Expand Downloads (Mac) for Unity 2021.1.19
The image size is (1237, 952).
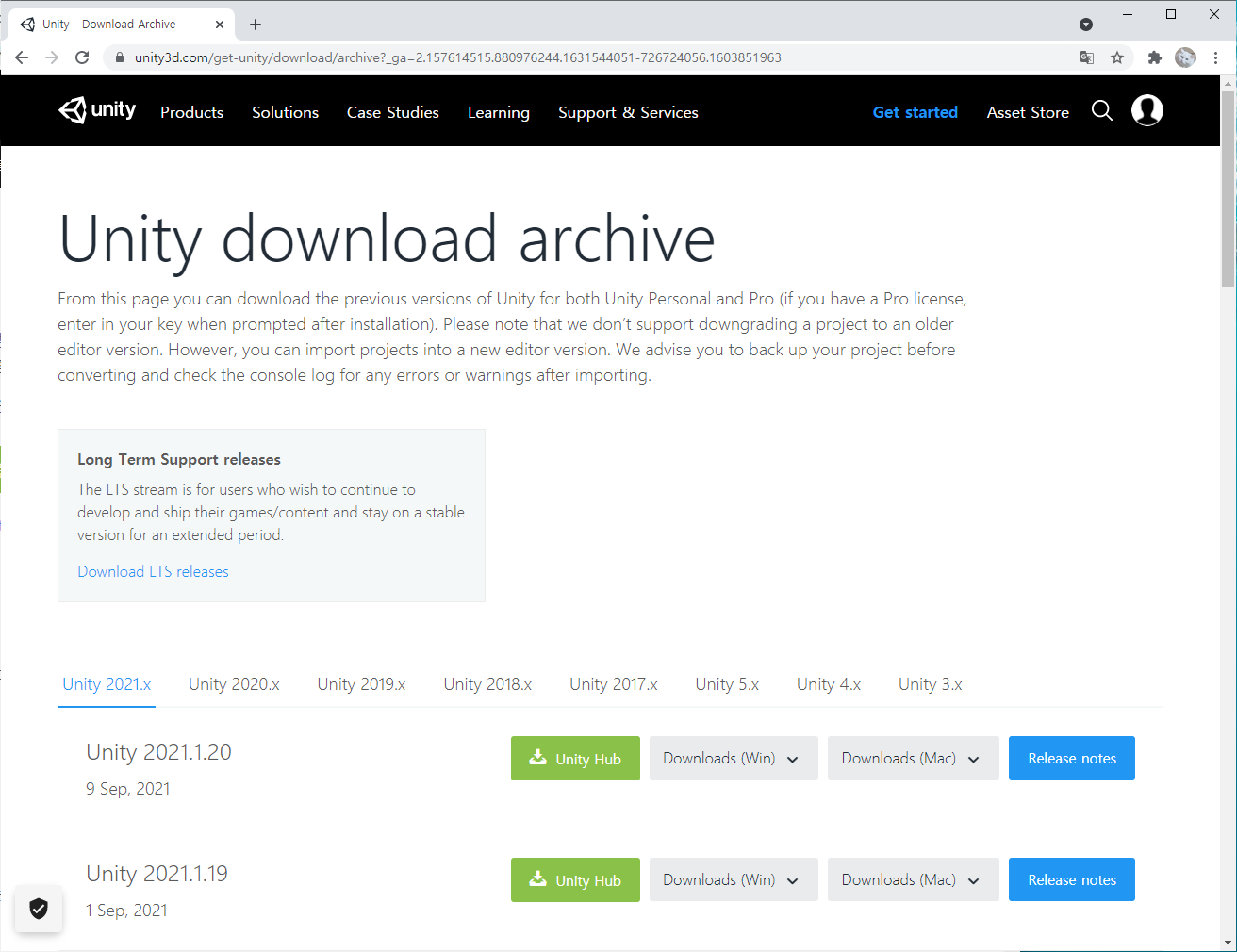point(913,879)
